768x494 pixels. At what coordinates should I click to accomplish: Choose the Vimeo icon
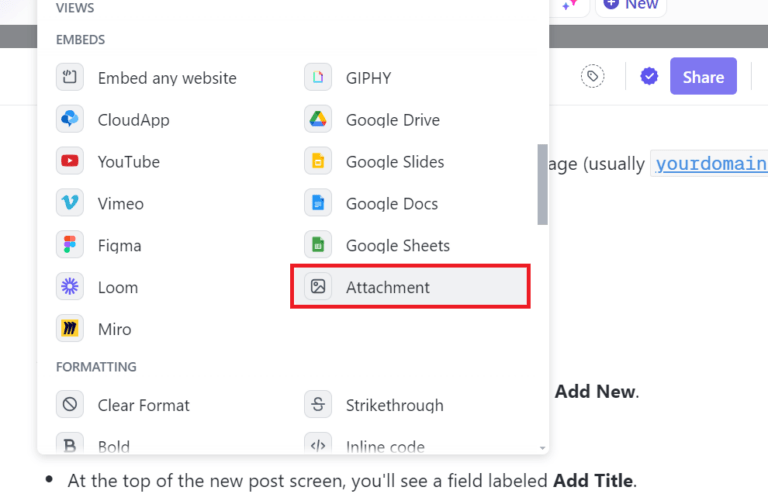tap(69, 204)
